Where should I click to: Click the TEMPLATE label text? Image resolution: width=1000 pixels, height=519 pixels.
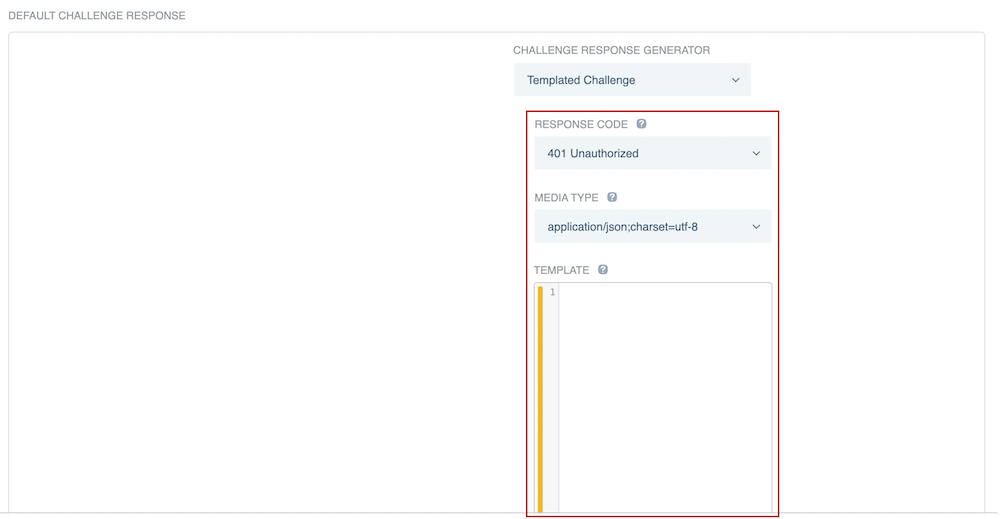click(561, 270)
